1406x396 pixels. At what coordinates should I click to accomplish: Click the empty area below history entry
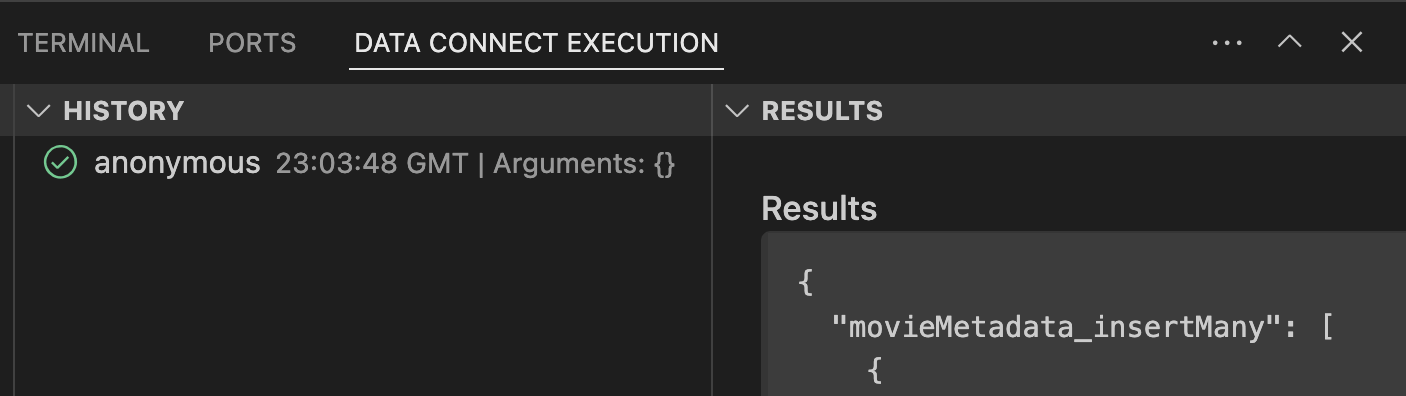point(362,290)
